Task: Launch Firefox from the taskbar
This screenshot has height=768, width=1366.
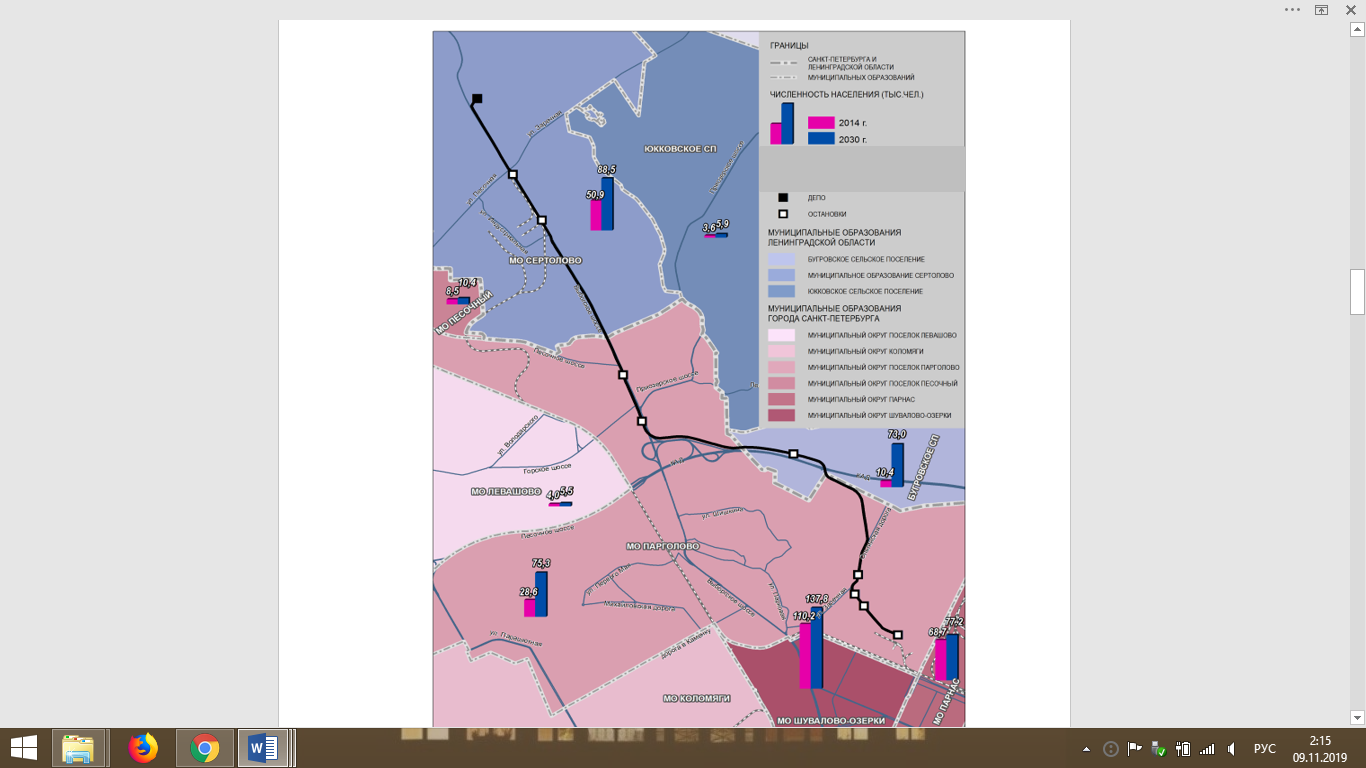Action: [144, 747]
